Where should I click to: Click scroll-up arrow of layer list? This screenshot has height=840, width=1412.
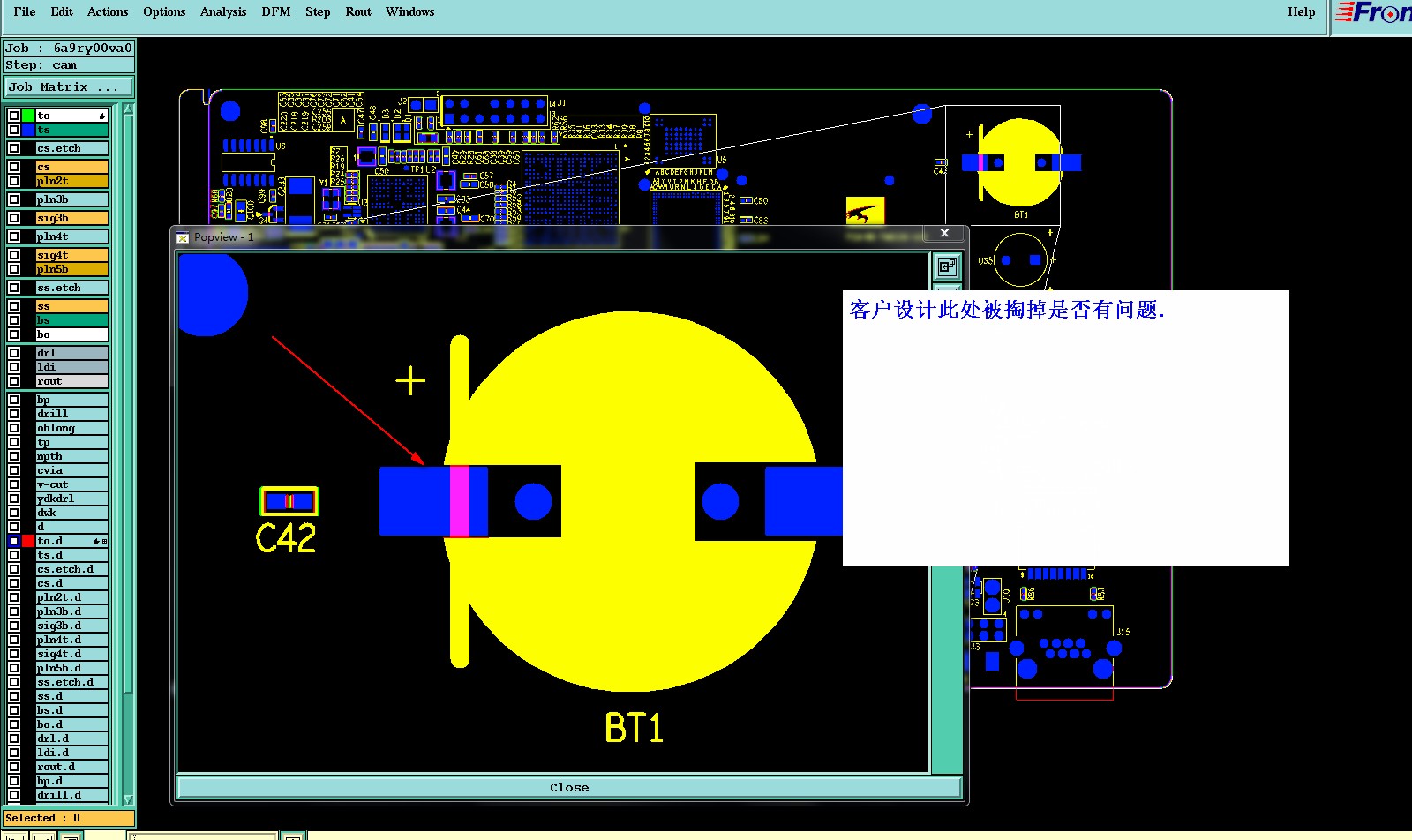click(128, 109)
